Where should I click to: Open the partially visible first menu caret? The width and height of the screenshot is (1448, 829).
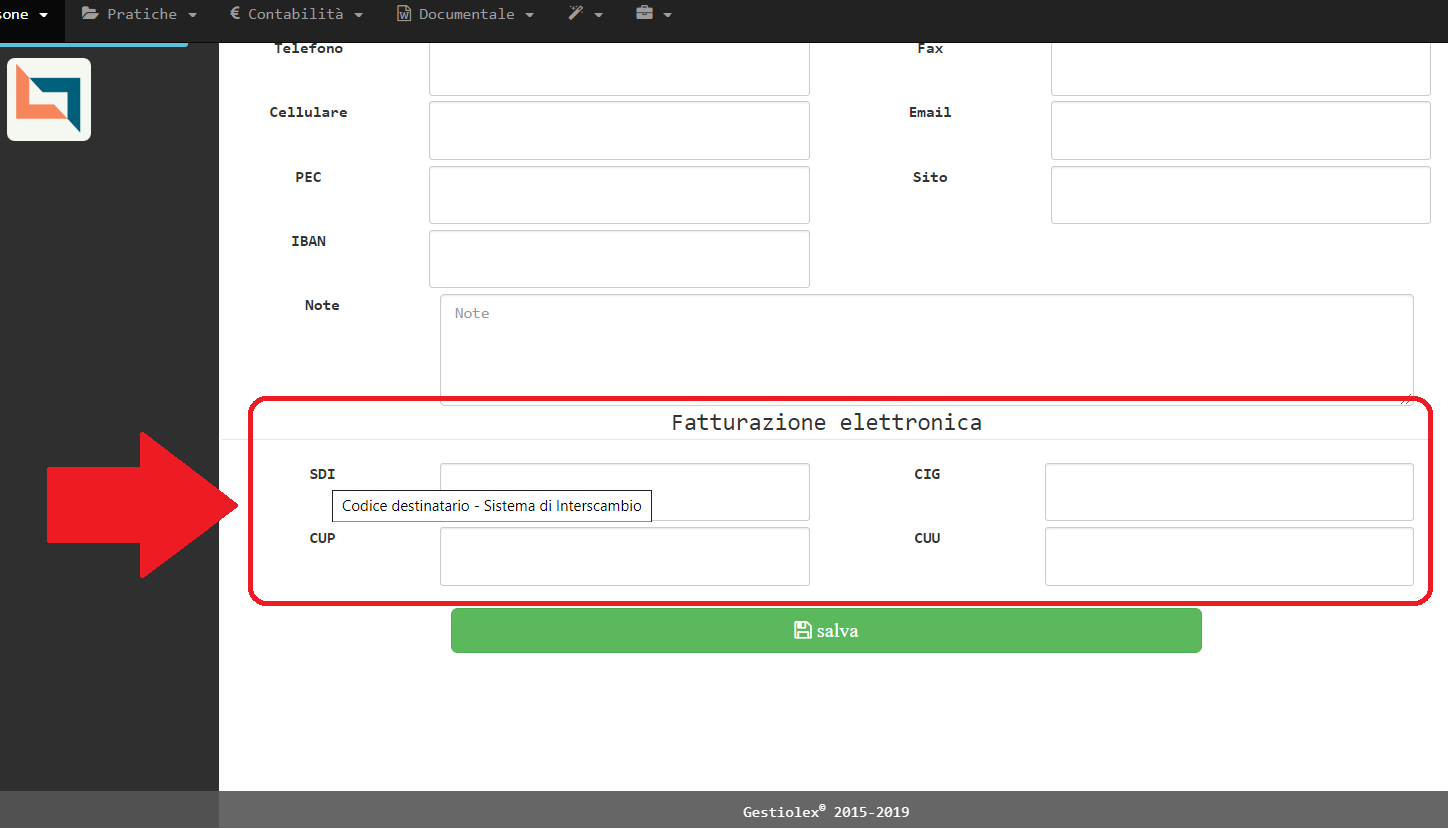click(43, 15)
